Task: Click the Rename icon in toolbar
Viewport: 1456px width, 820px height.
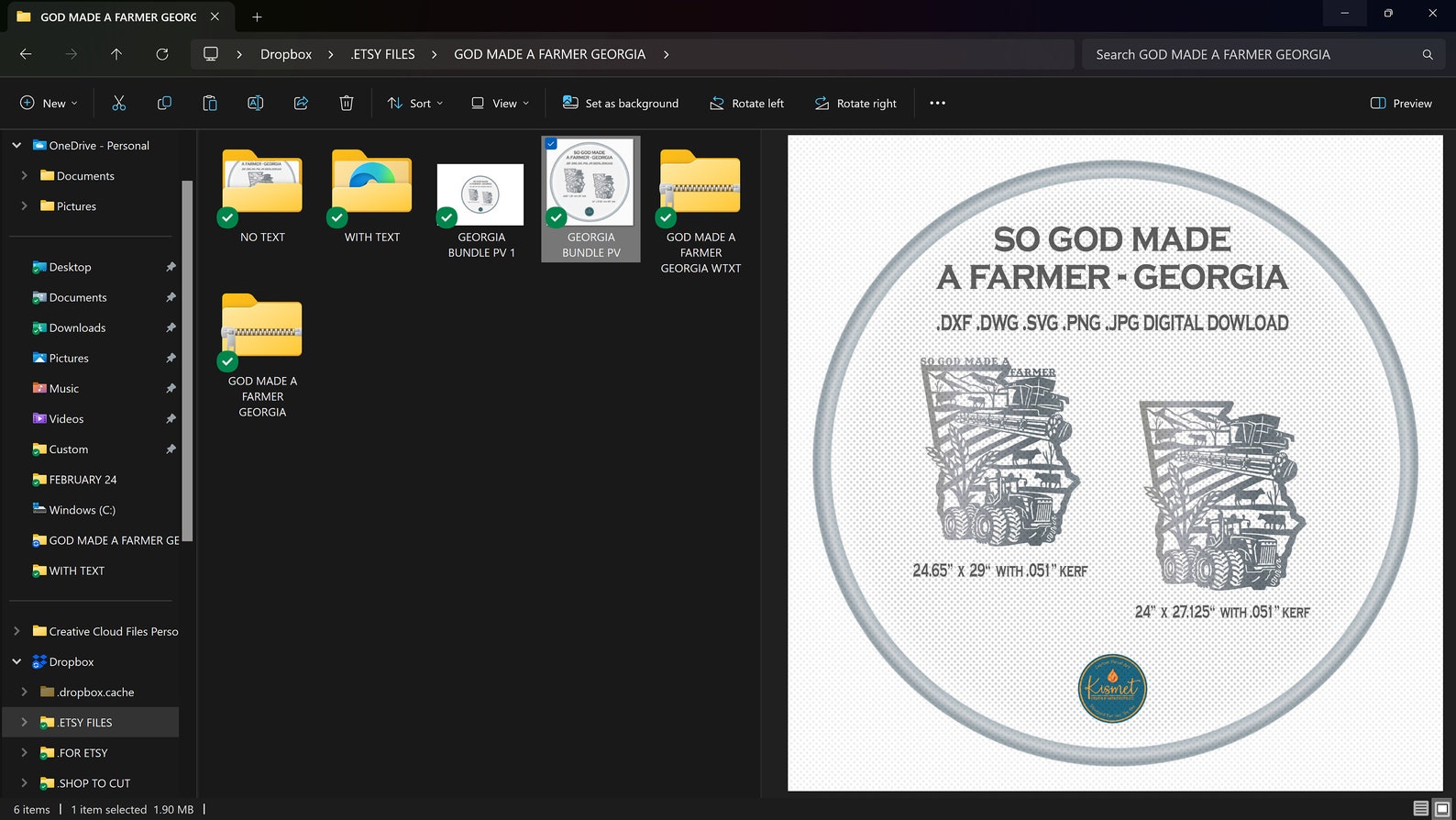Action: click(255, 104)
